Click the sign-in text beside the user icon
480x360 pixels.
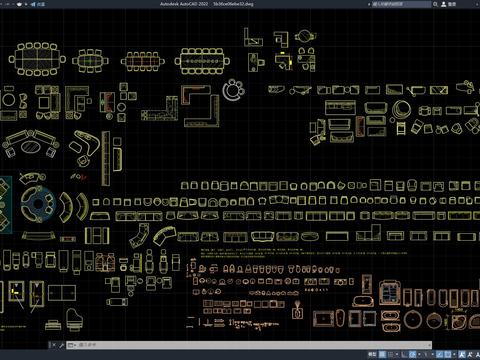[x=452, y=4]
